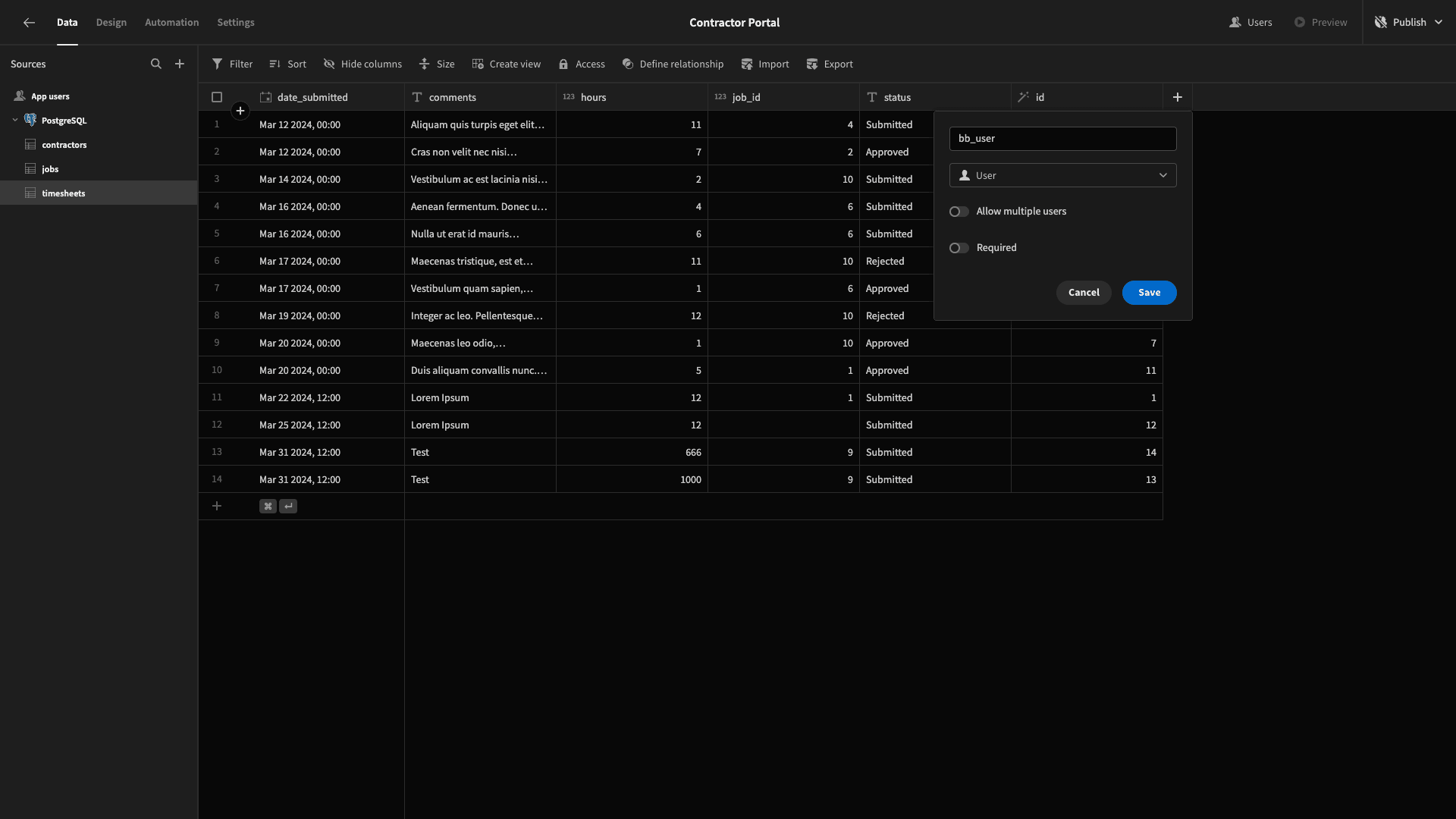Click the bb_user input field

[1063, 138]
